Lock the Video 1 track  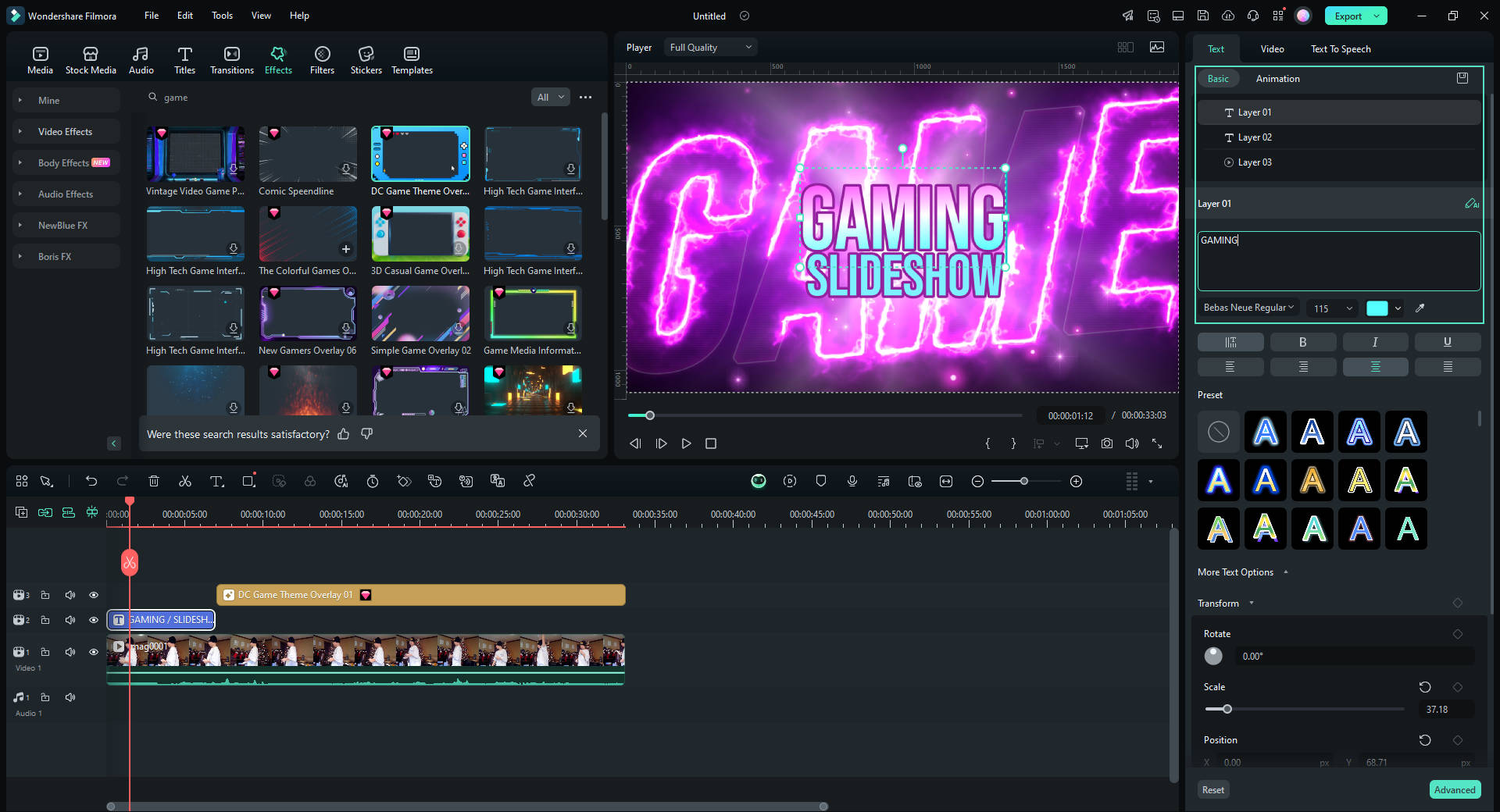(x=45, y=652)
